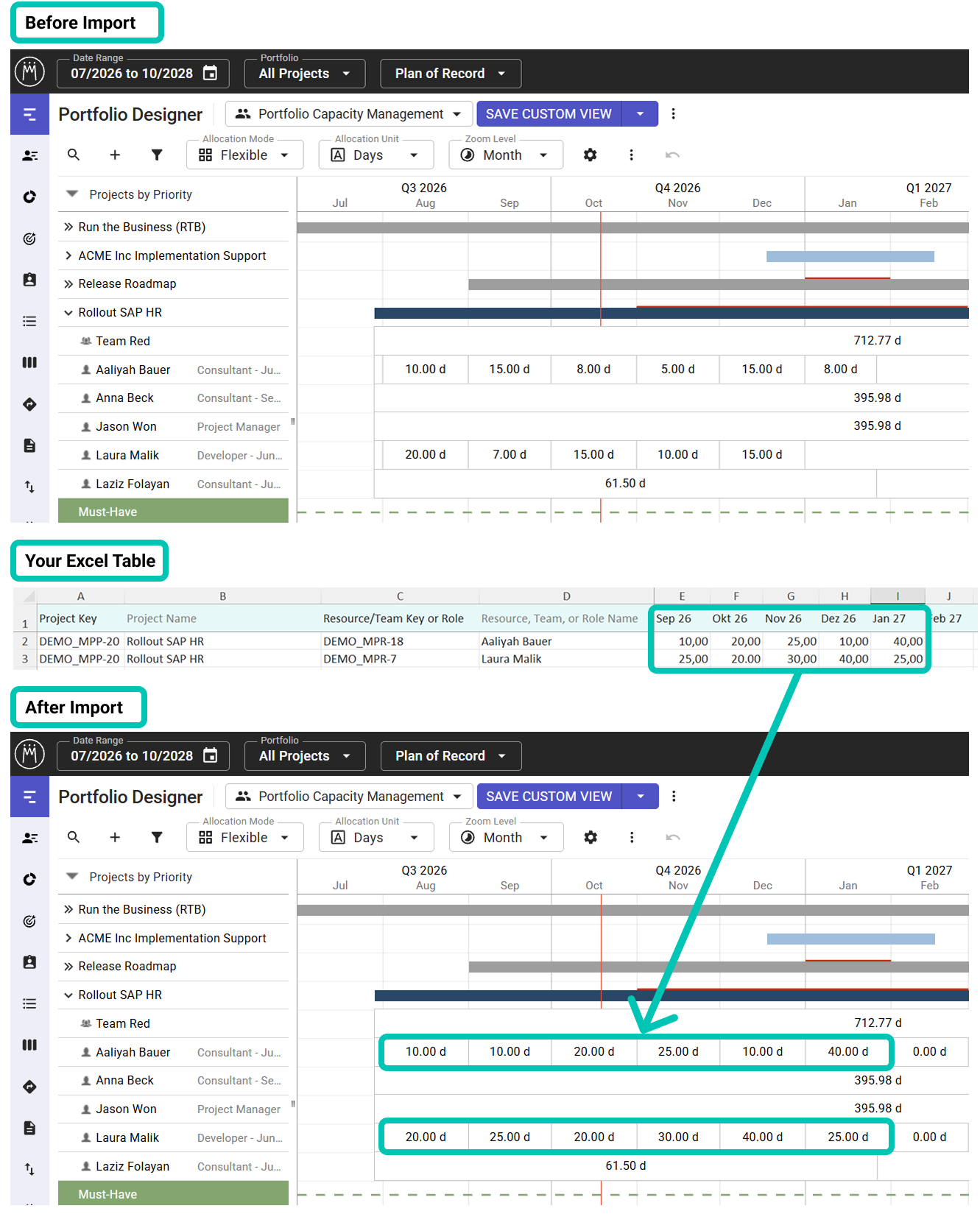This screenshot has height=1214, width=980.
Task: Click the list icon in Before Import sidebar
Action: click(29, 321)
